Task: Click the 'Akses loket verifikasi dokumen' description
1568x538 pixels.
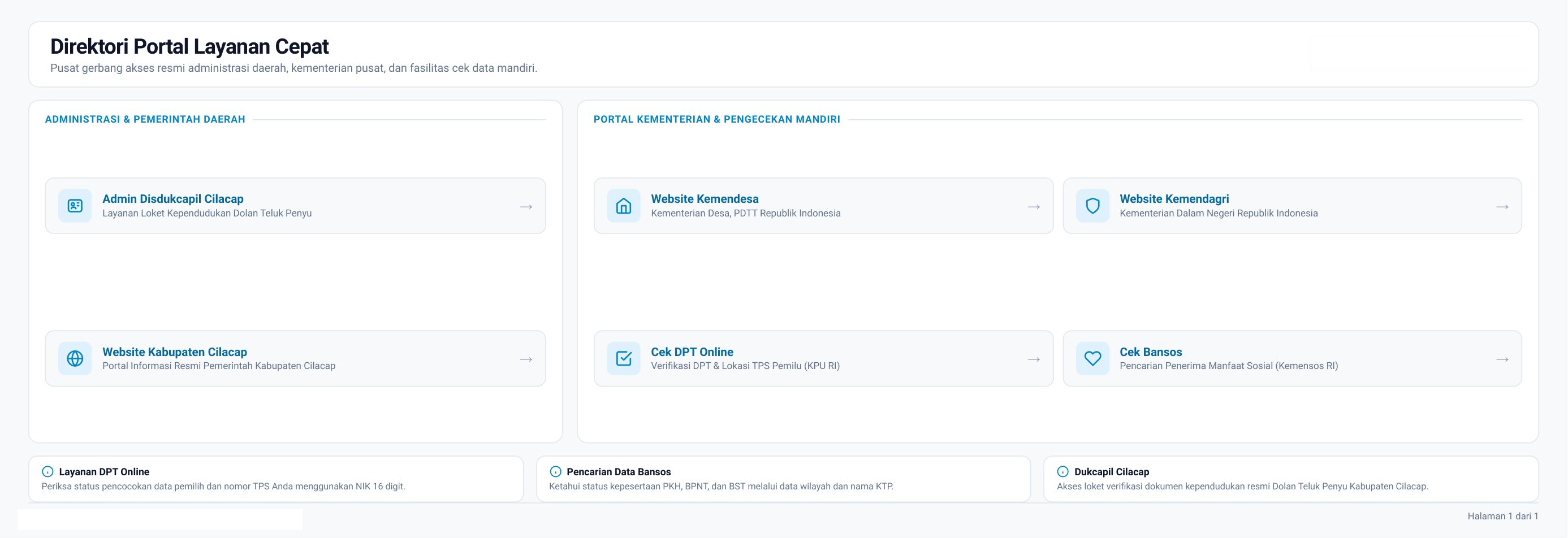Action: (x=1242, y=486)
